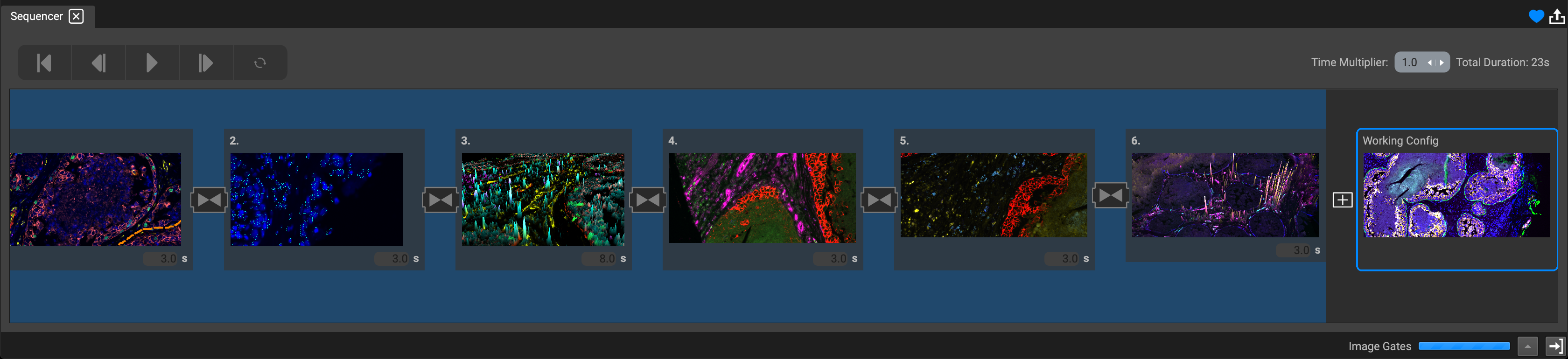Select frame 3 3D peaks thumbnail

(543, 200)
